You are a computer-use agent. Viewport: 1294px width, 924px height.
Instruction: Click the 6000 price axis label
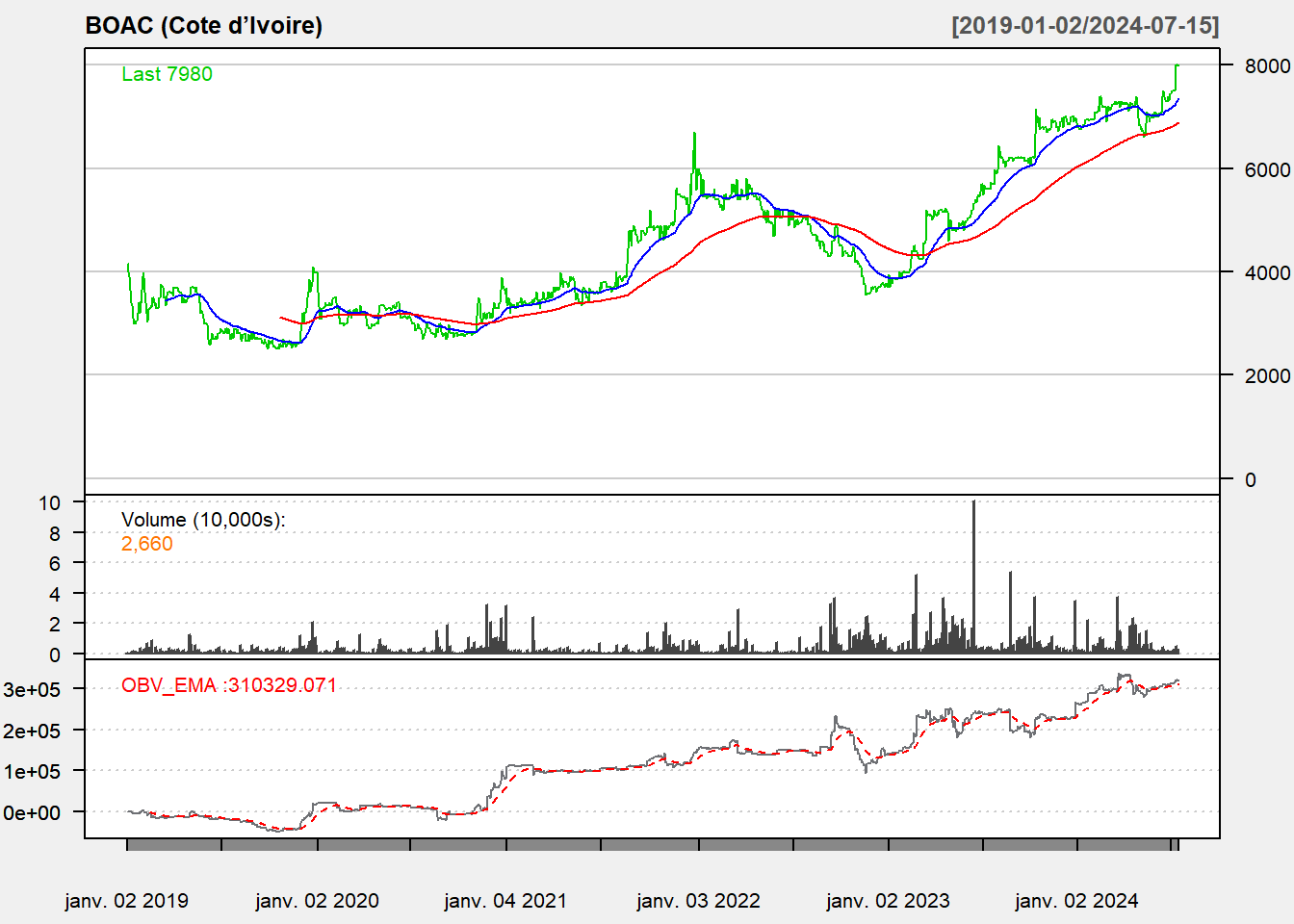(x=1267, y=169)
